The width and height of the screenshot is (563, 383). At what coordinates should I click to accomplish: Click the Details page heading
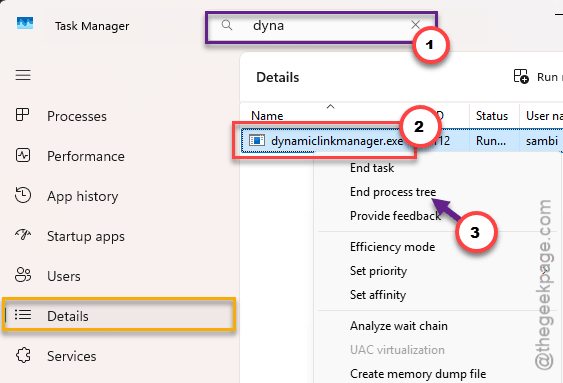click(x=278, y=78)
